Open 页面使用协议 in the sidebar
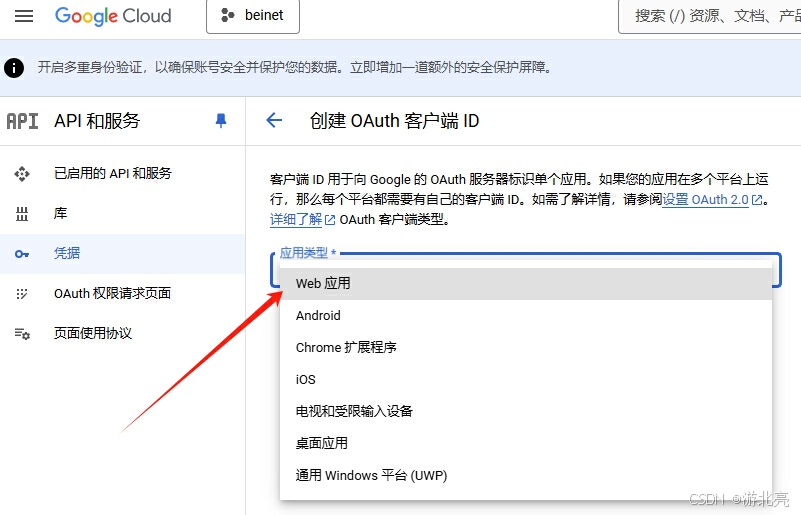Screen dimensions: 801x515 click(123, 333)
